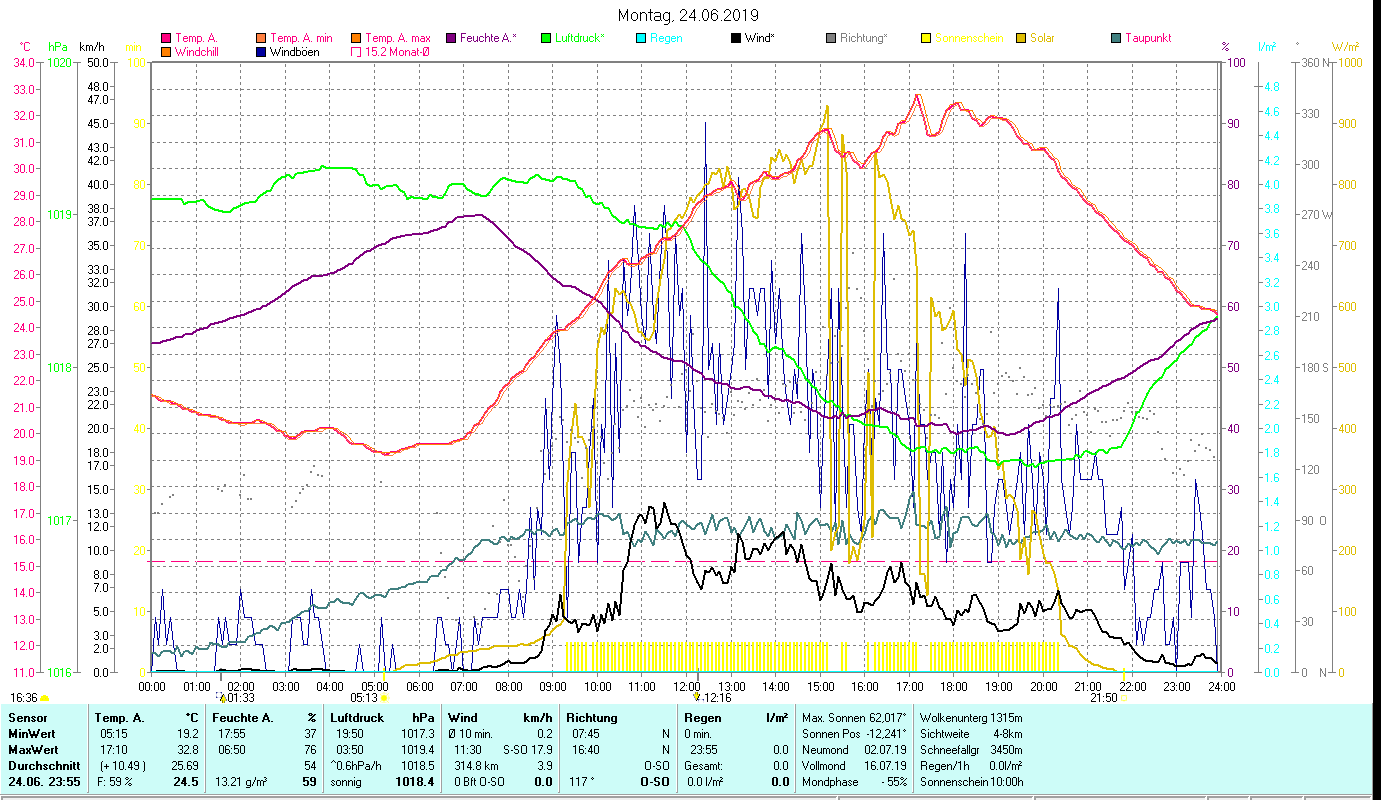1381x800 pixels.
Task: Click the 0 Bft O-SO wind reading
Action: point(481,782)
